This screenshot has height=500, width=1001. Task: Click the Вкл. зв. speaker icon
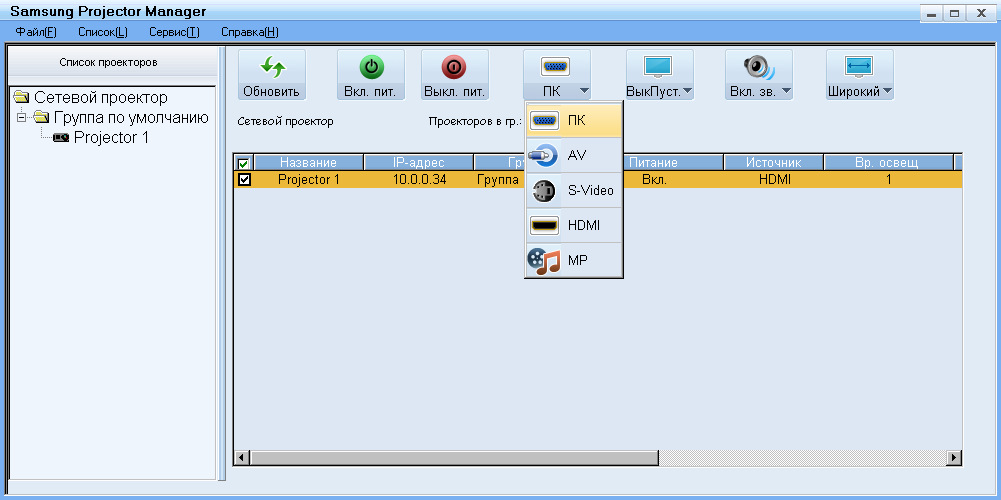pyautogui.click(x=758, y=66)
